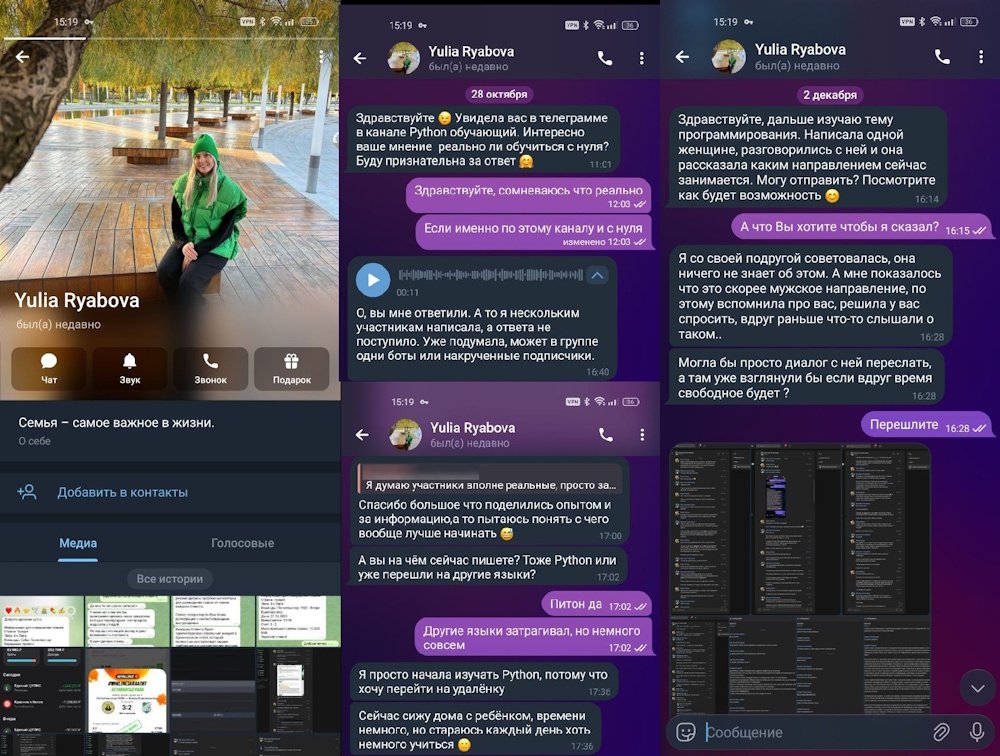Open the three-dot menu in the 2 декабря chat
The width and height of the screenshot is (1000, 756).
(978, 57)
